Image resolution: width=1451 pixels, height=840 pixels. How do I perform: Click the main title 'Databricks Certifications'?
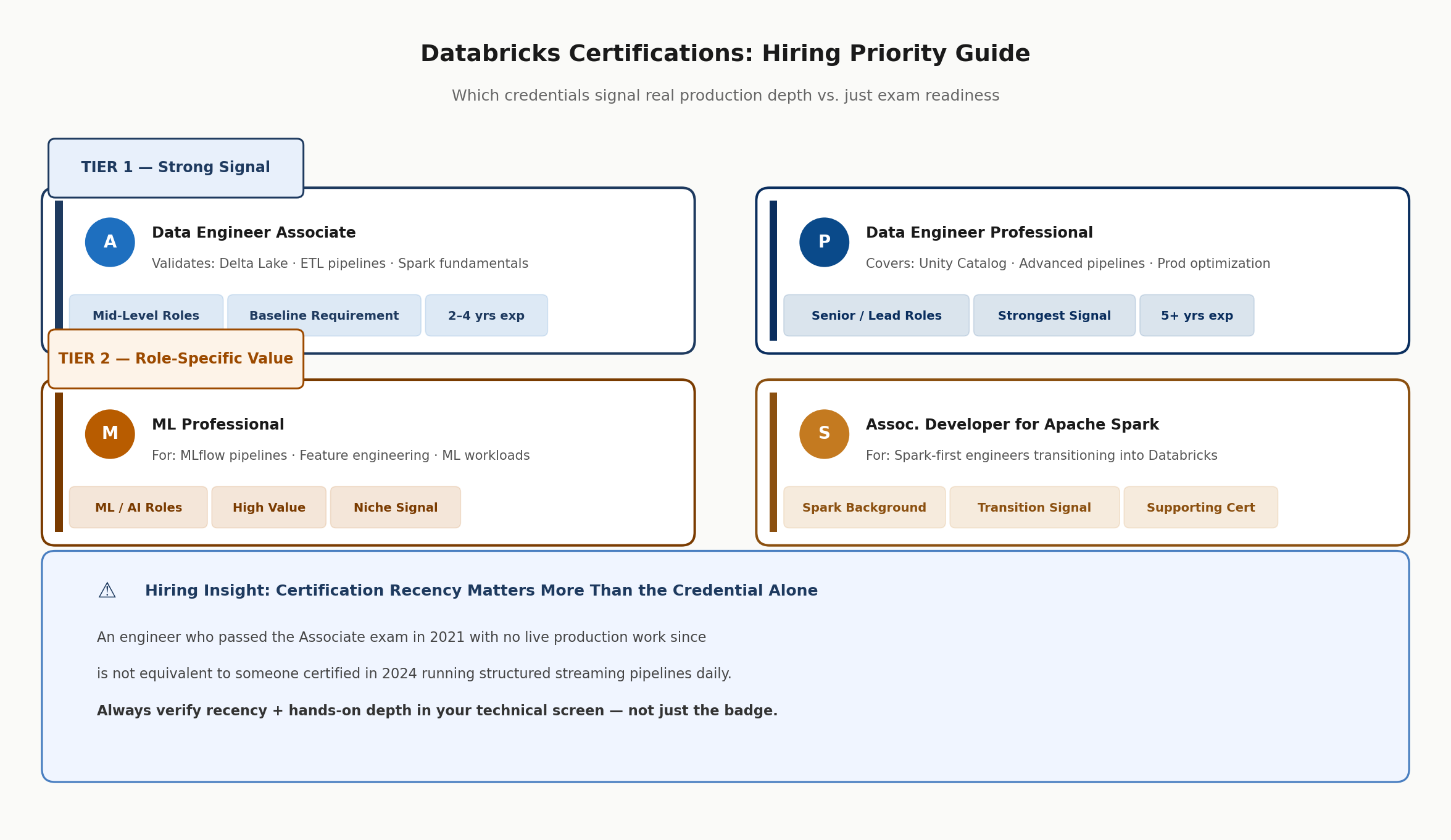[x=725, y=54]
